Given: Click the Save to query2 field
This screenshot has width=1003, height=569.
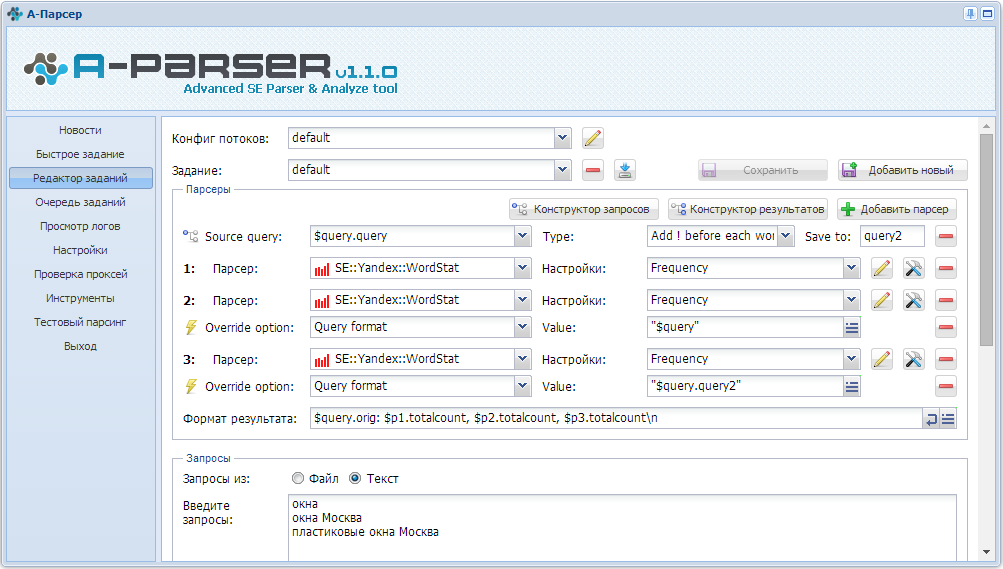Looking at the screenshot, I should (892, 237).
